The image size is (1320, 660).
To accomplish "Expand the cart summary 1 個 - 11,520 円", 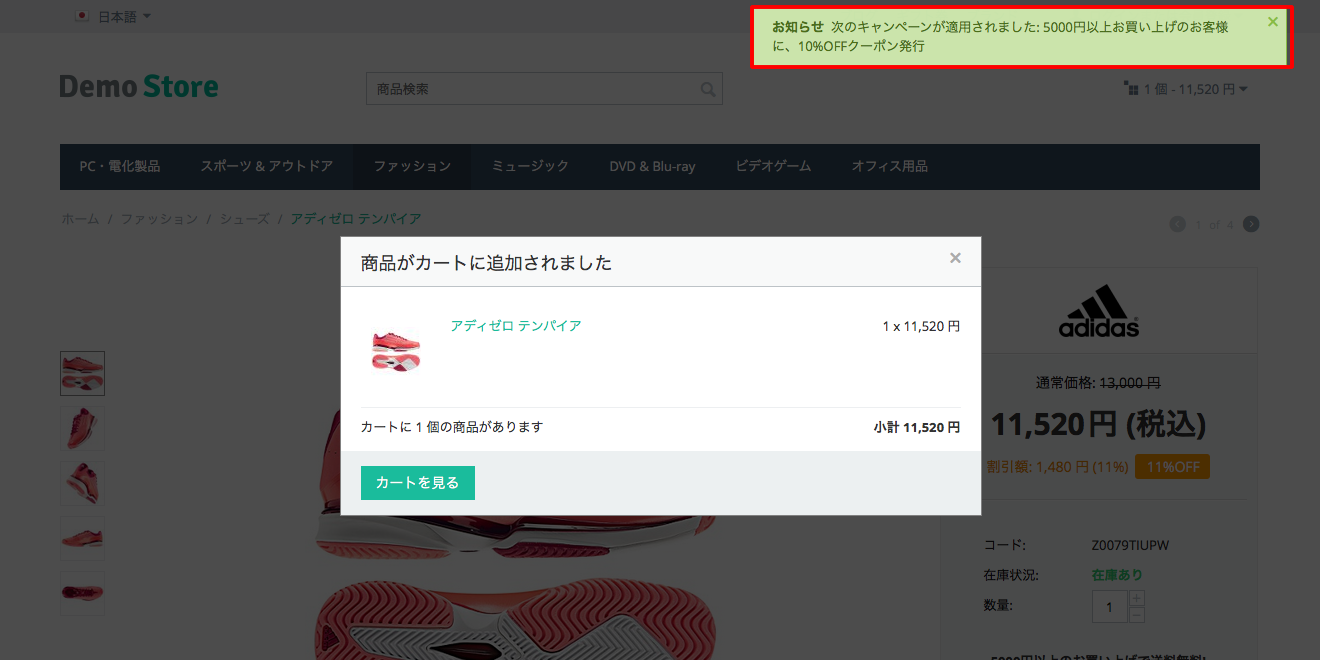I will click(x=1195, y=89).
